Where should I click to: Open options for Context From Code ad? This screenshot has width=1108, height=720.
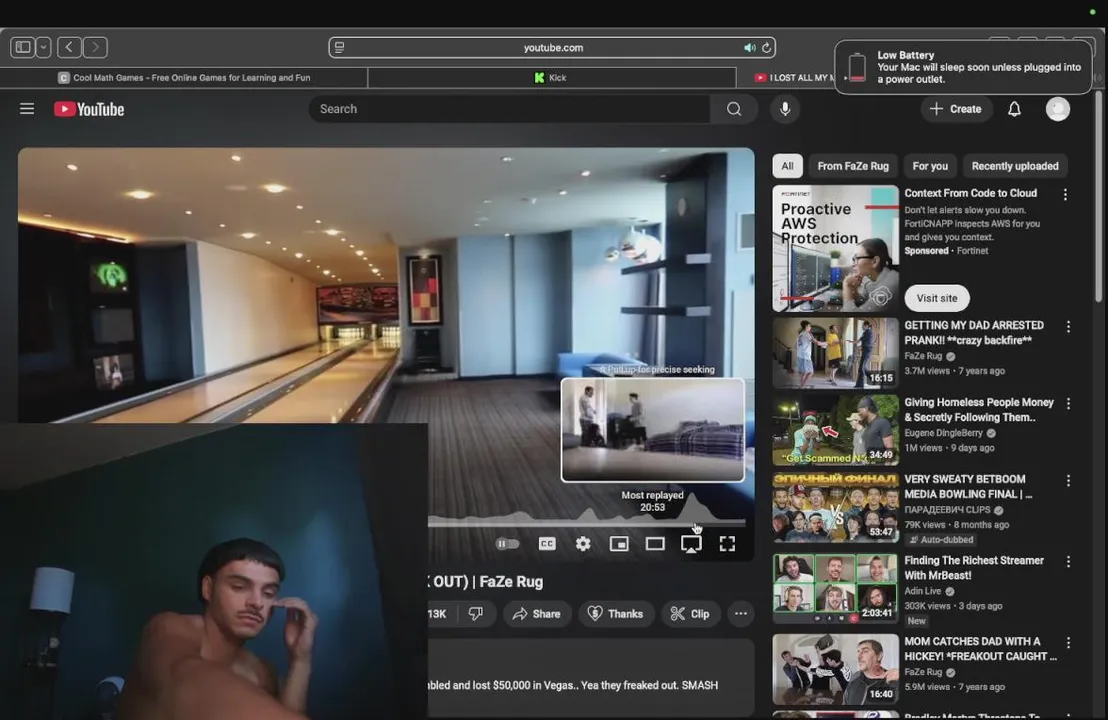coord(1065,194)
